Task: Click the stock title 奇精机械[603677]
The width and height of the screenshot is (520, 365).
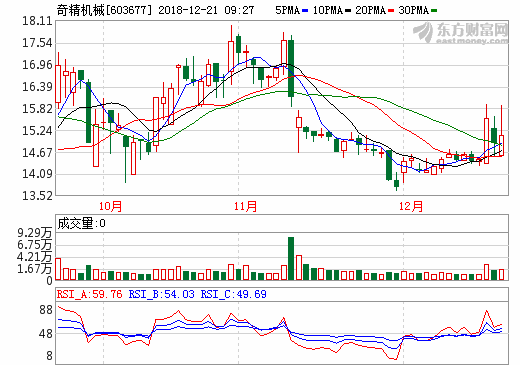Action: pyautogui.click(x=104, y=10)
